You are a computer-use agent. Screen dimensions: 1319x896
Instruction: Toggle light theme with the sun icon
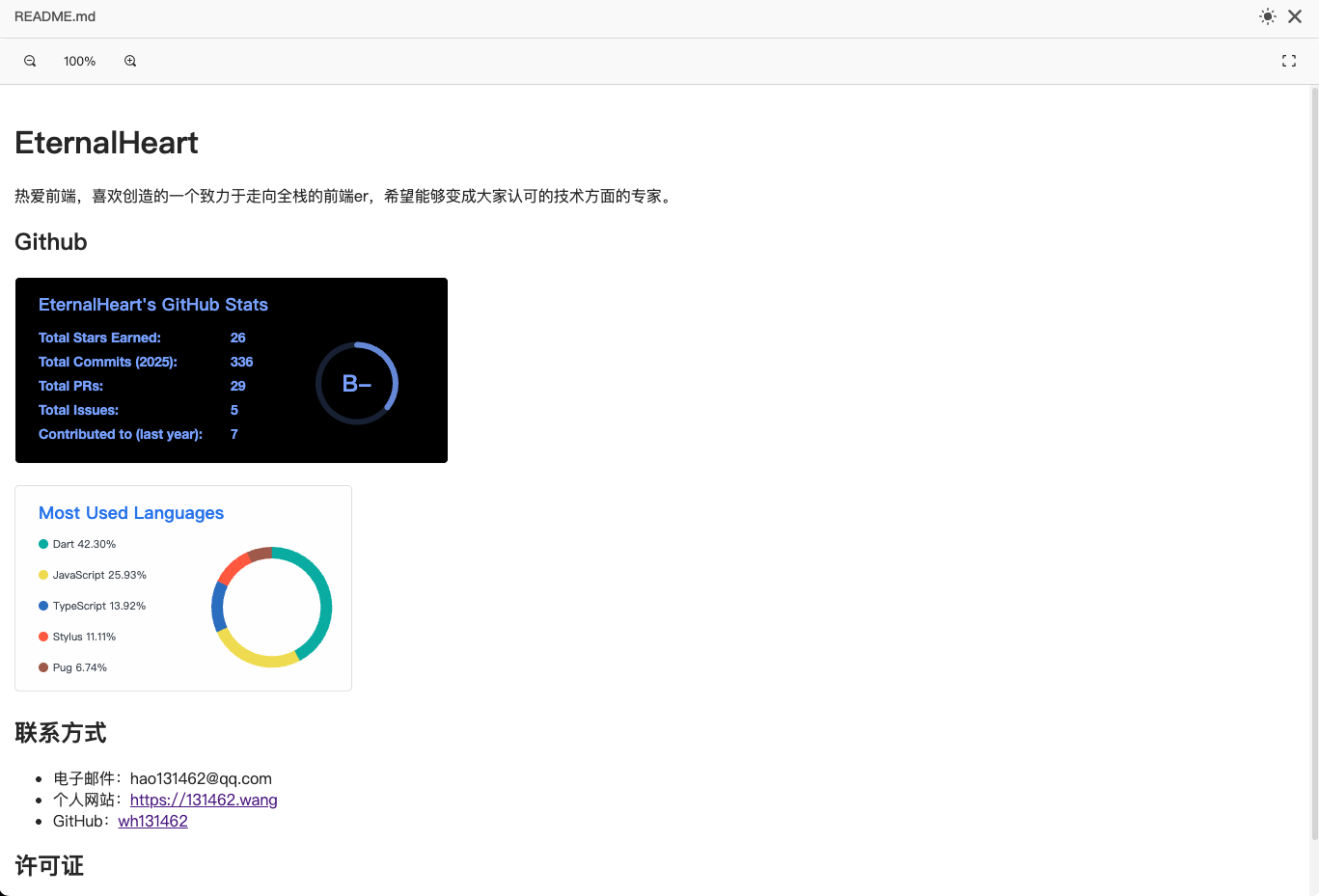(x=1268, y=16)
